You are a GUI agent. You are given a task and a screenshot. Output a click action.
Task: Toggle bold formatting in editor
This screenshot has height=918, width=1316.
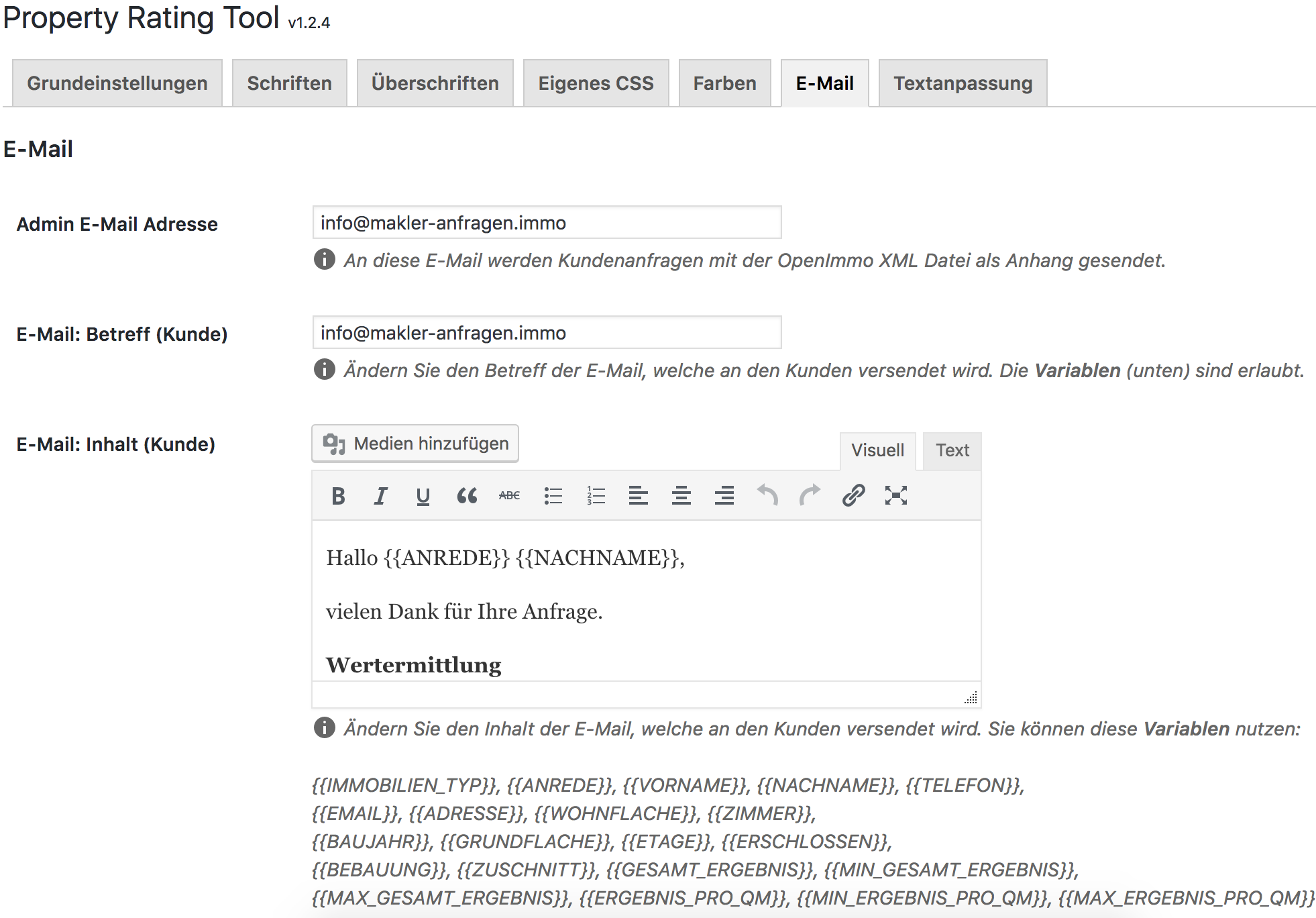tap(338, 496)
